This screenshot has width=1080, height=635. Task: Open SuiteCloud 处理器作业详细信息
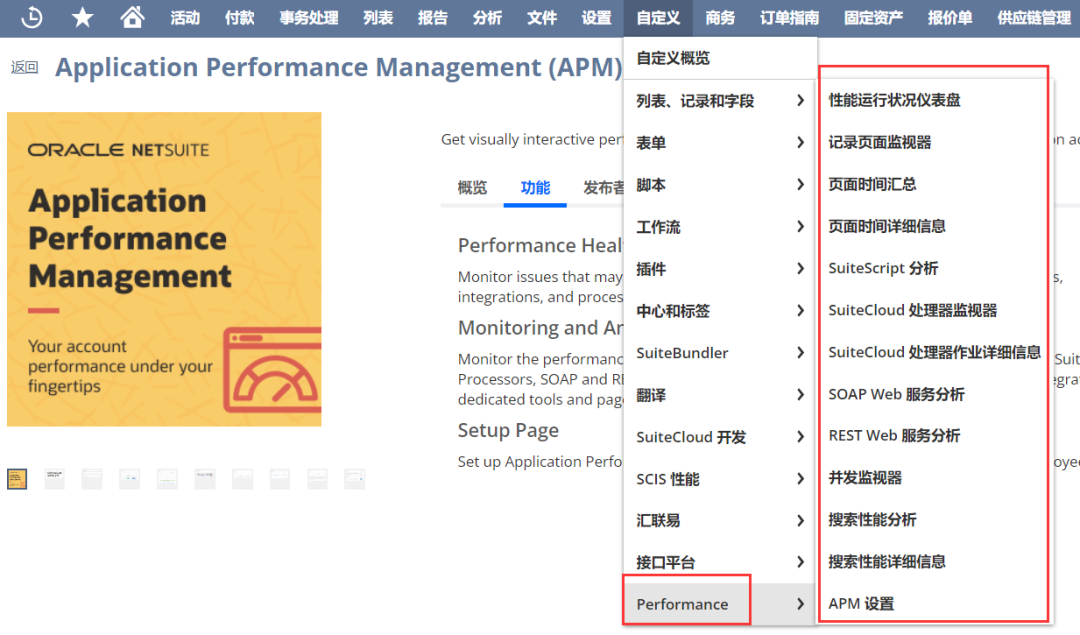point(934,353)
